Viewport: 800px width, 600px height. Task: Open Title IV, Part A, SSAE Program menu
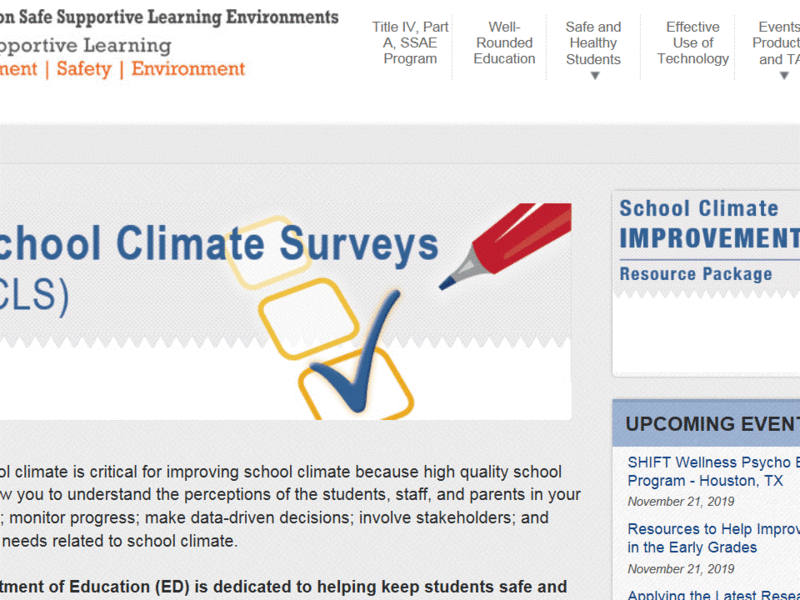[410, 43]
